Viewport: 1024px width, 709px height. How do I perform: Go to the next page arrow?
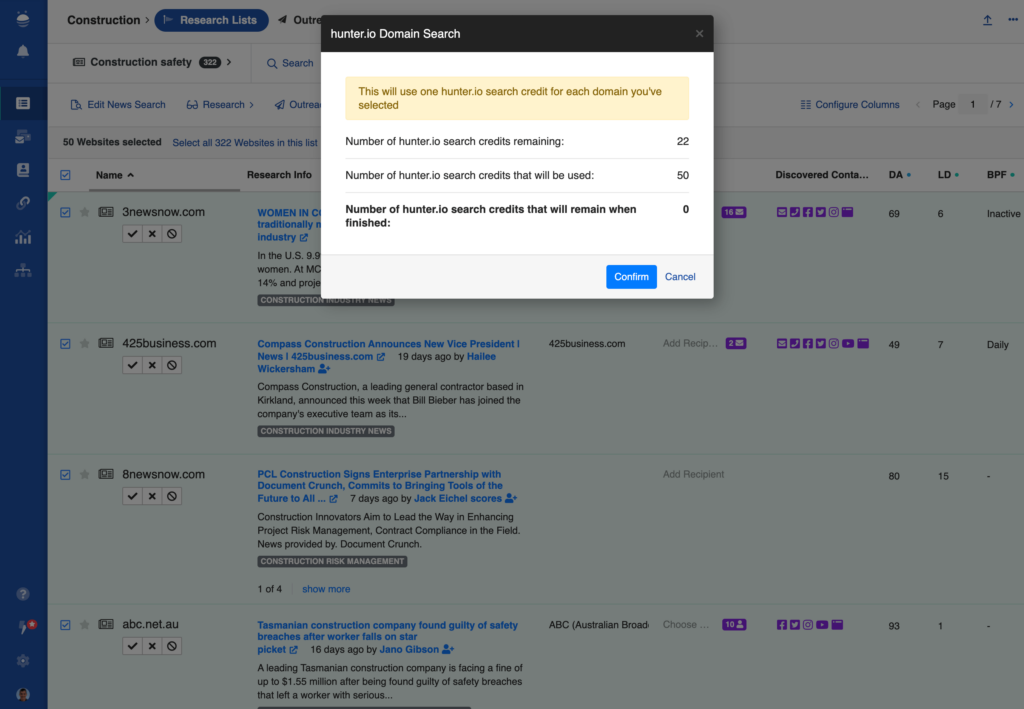(x=1012, y=104)
